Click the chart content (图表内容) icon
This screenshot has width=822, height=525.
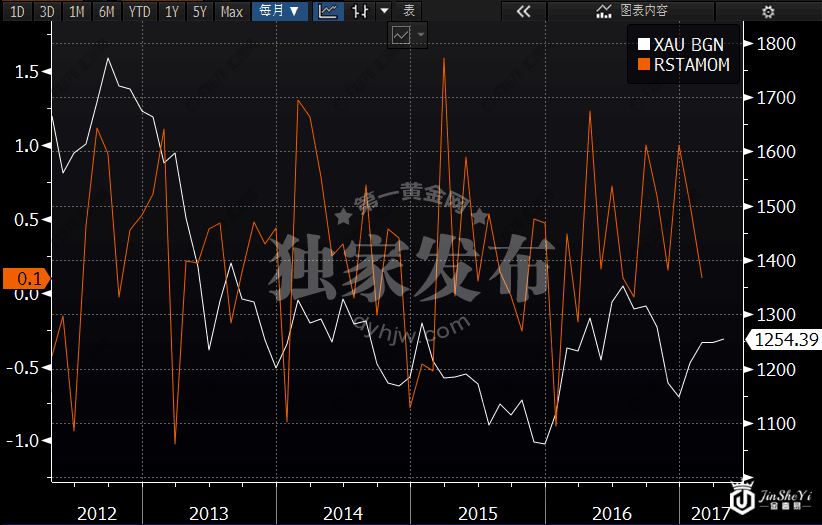631,12
